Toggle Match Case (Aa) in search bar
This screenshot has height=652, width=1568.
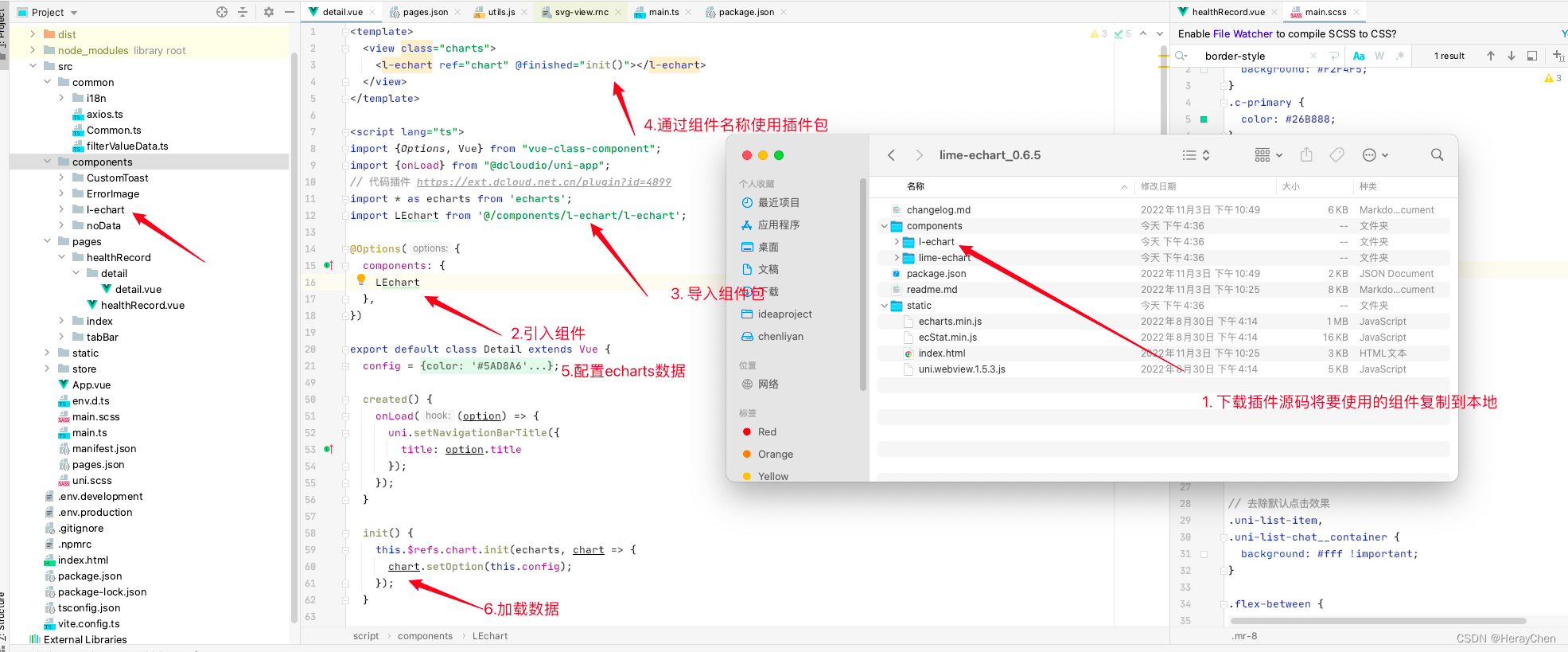click(x=1359, y=56)
